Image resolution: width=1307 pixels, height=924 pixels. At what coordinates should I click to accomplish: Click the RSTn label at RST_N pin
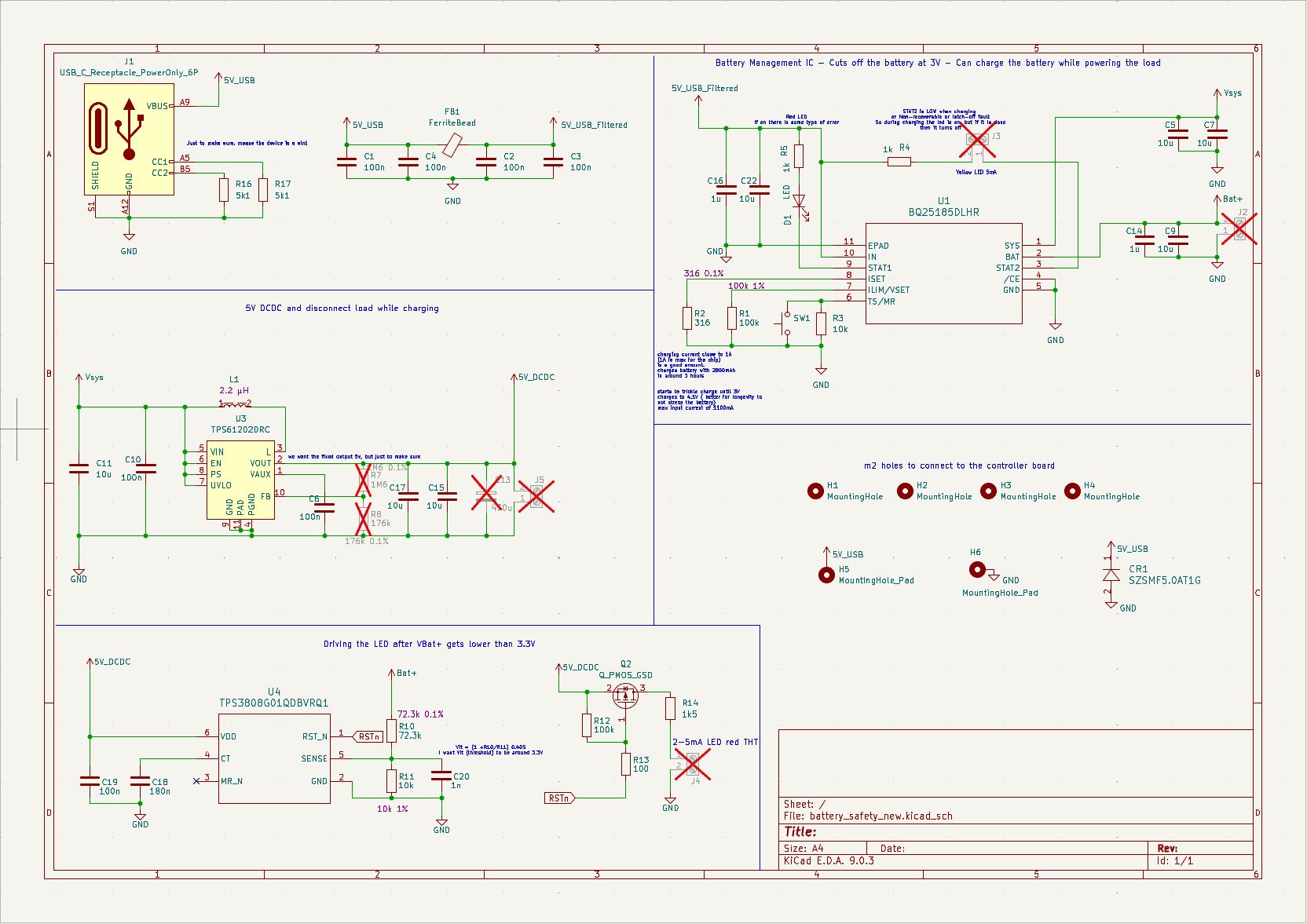click(368, 736)
